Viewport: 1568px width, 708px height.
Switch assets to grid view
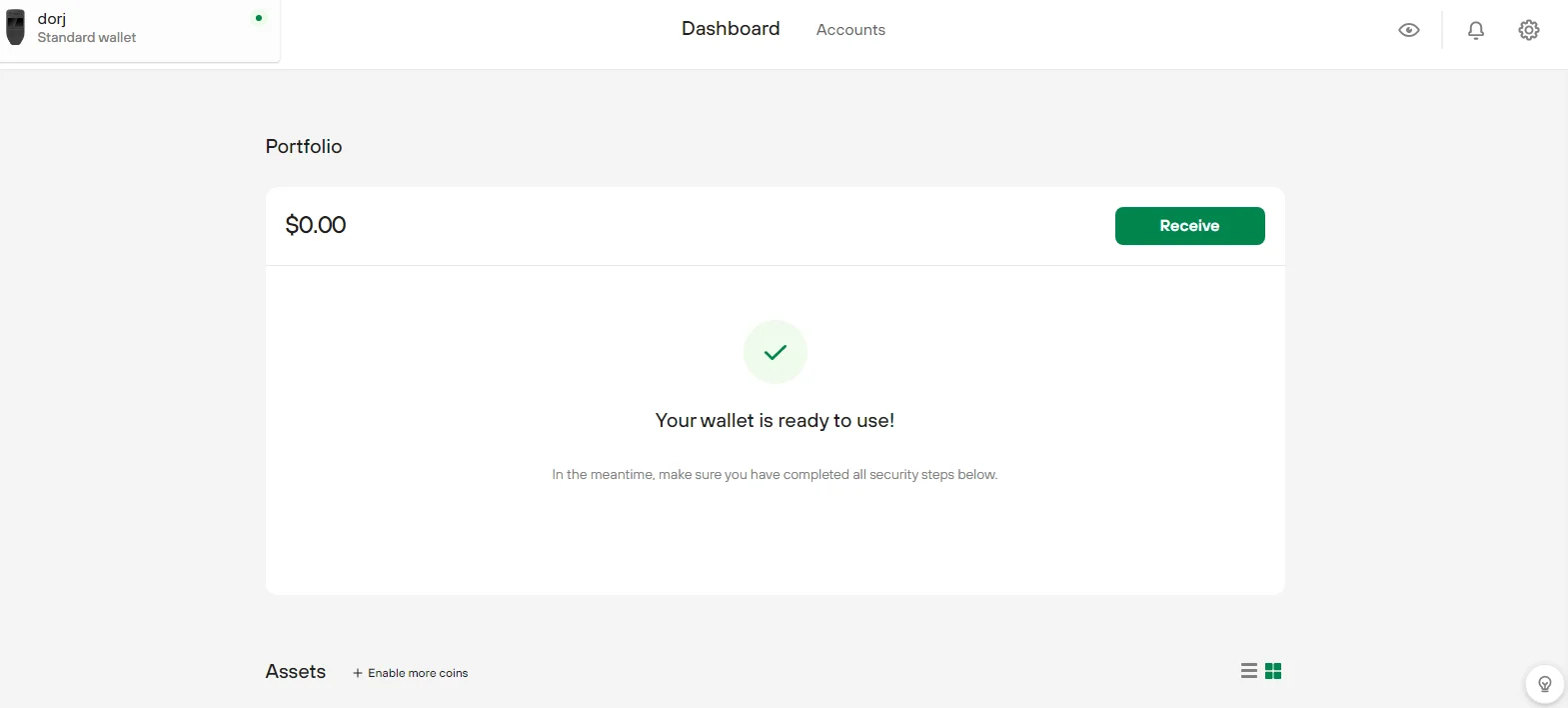click(1273, 671)
